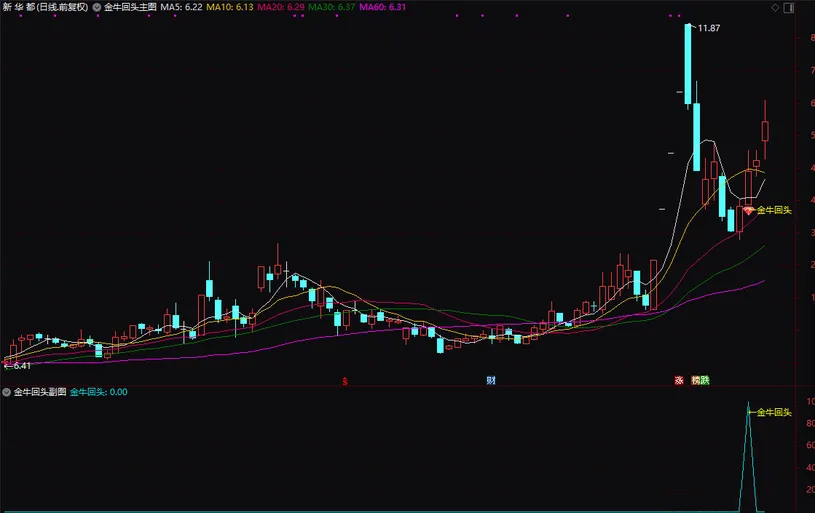Click the 金牛回头 spike label in sub-chart
Viewport: 815px width, 513px height.
(773, 412)
